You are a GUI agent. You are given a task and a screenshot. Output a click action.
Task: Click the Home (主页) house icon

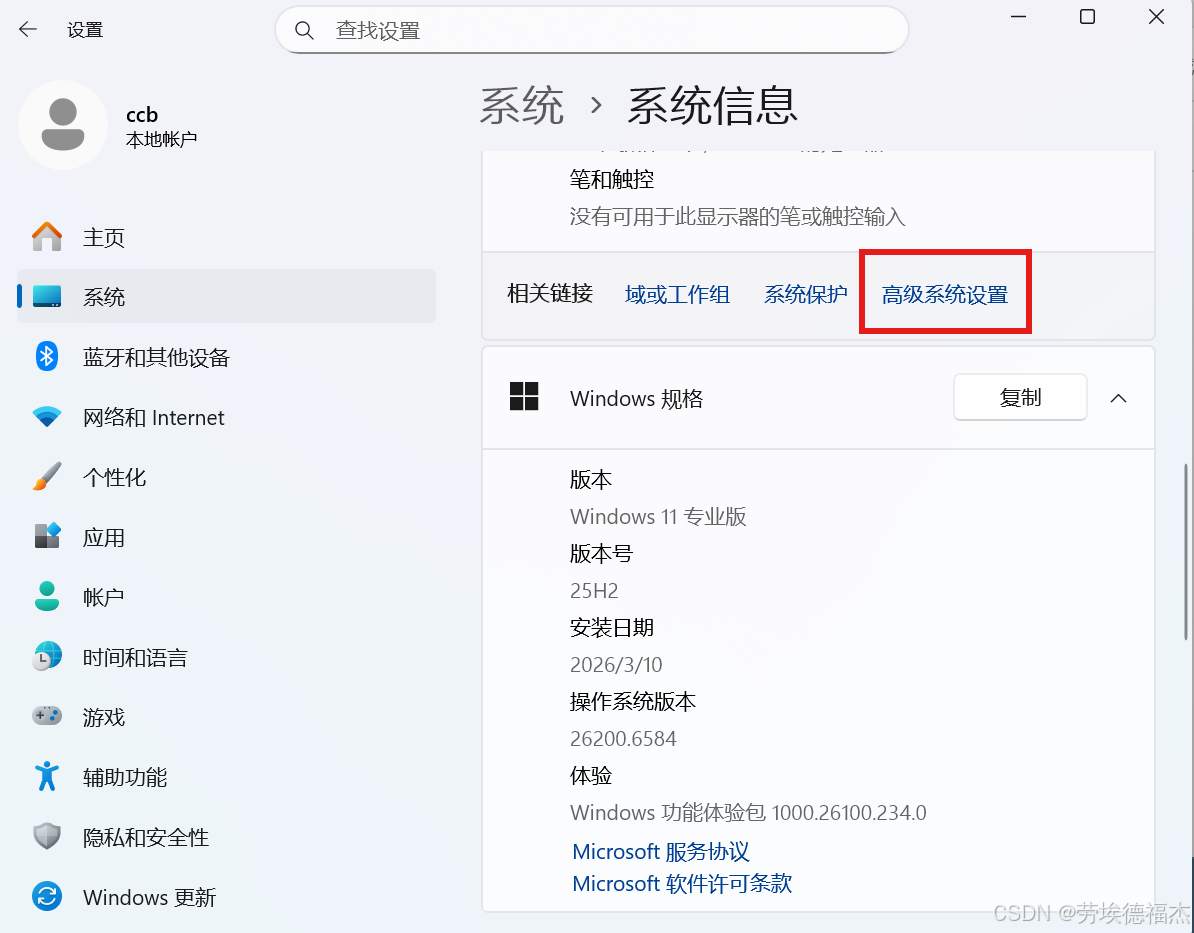tap(47, 237)
